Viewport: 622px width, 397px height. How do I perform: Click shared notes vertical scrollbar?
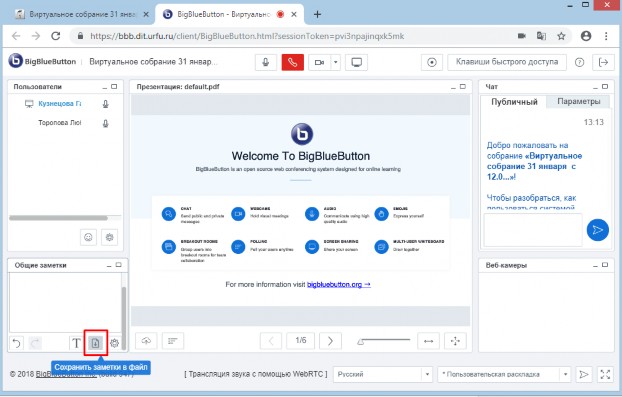(x=124, y=317)
